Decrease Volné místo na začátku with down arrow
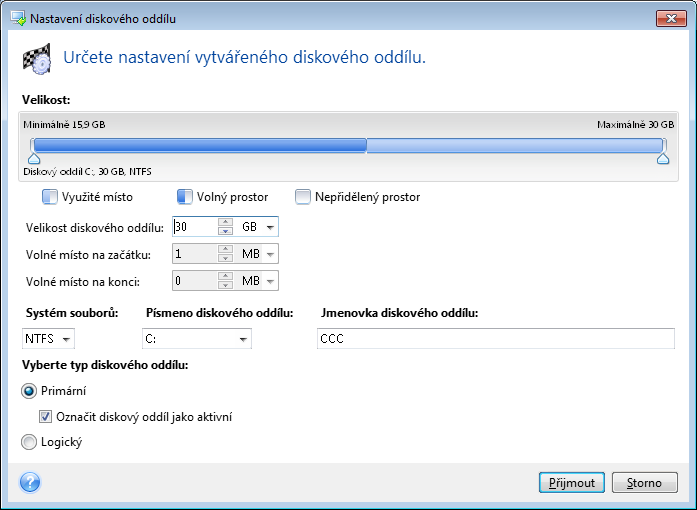Viewport: 697px width, 510px height. pos(226,259)
